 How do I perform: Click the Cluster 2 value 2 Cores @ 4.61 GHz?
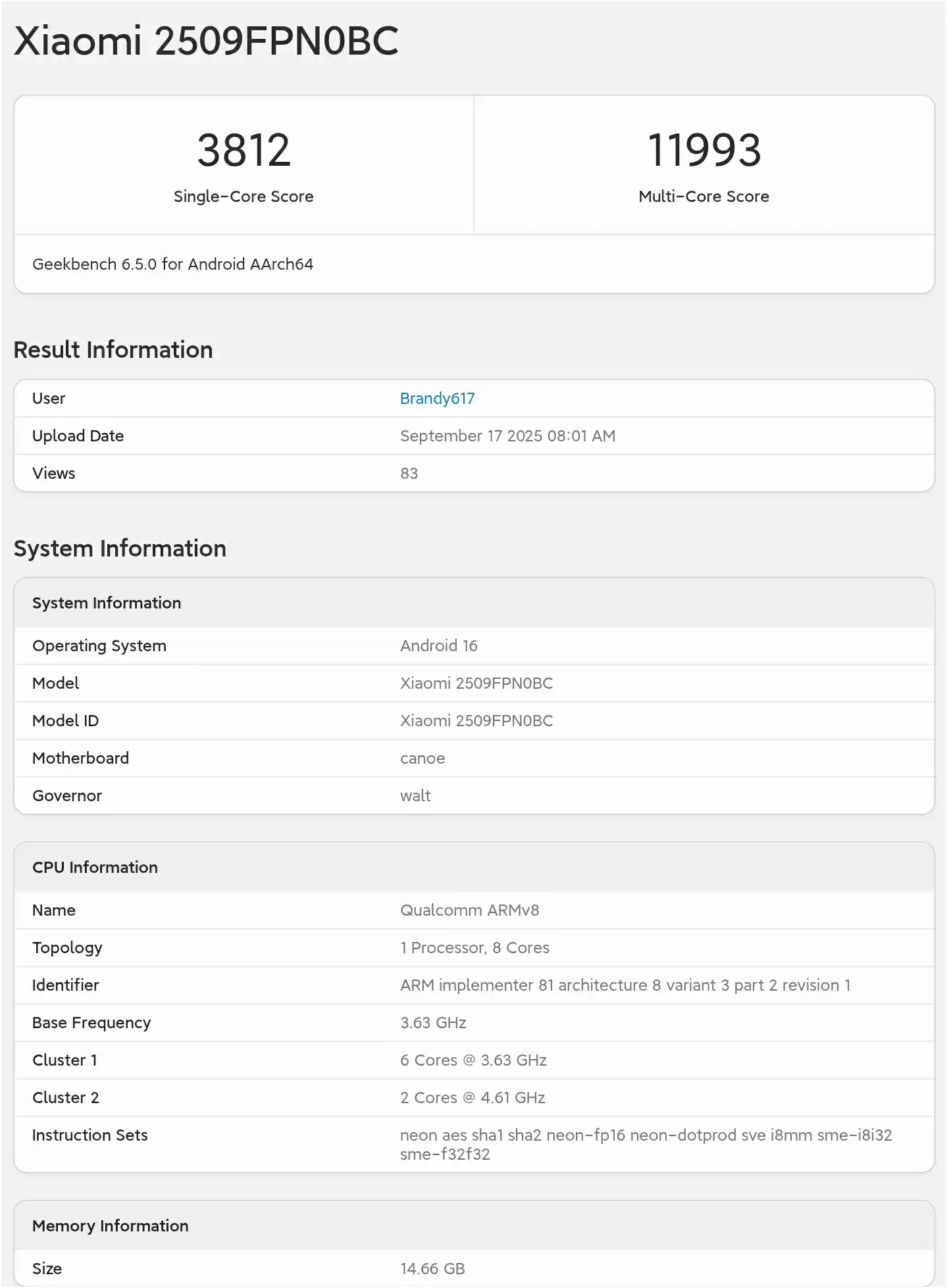coord(472,1098)
